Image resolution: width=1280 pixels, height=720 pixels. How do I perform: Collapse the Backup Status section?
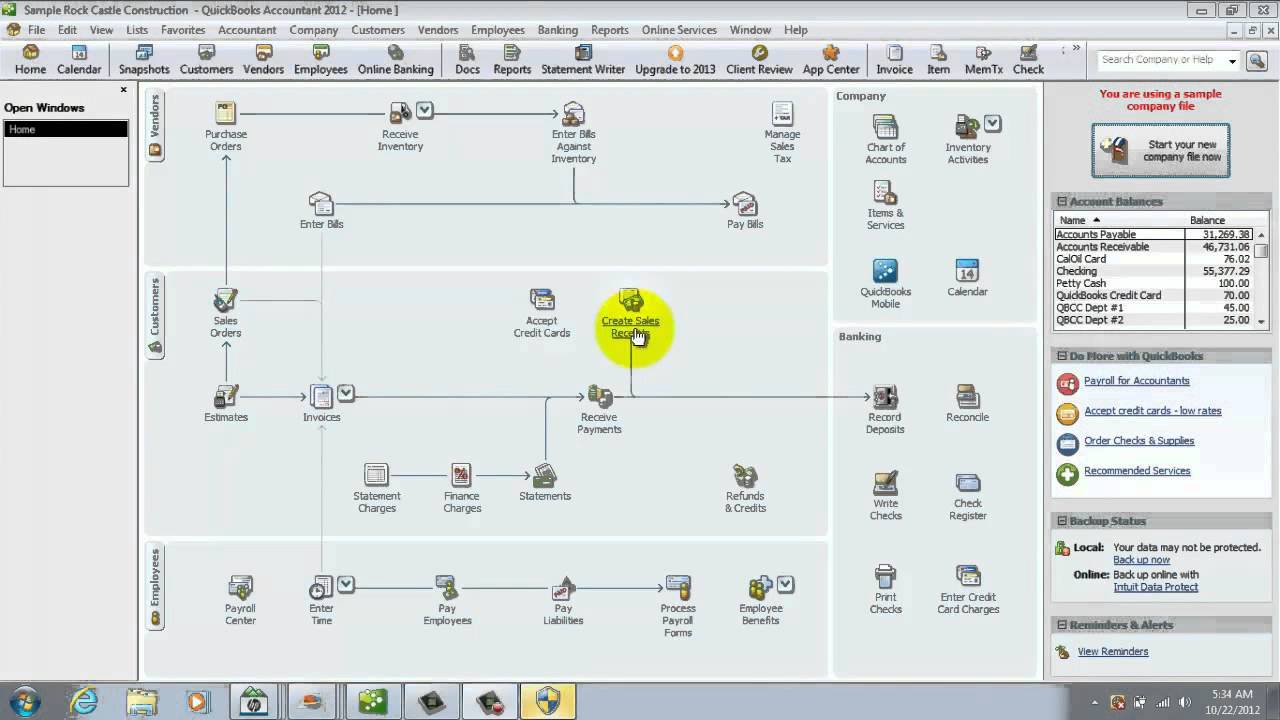[x=1062, y=521]
